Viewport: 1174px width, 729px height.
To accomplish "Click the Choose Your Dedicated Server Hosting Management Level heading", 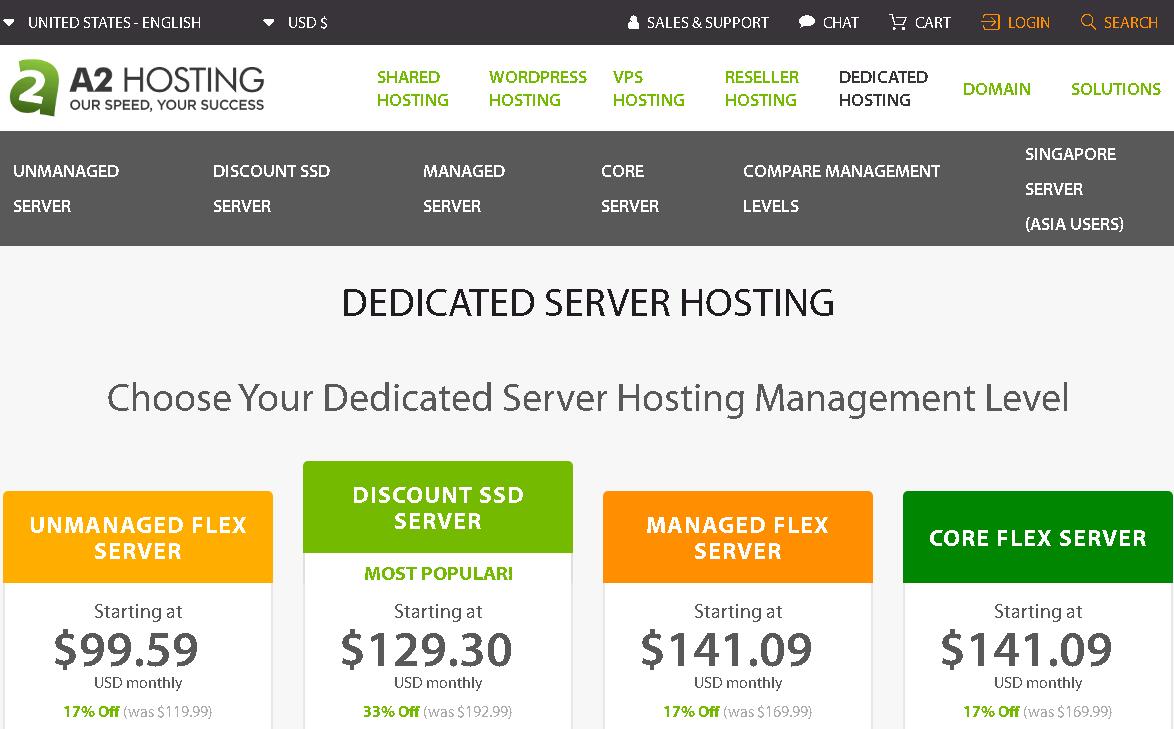I will click(x=588, y=398).
